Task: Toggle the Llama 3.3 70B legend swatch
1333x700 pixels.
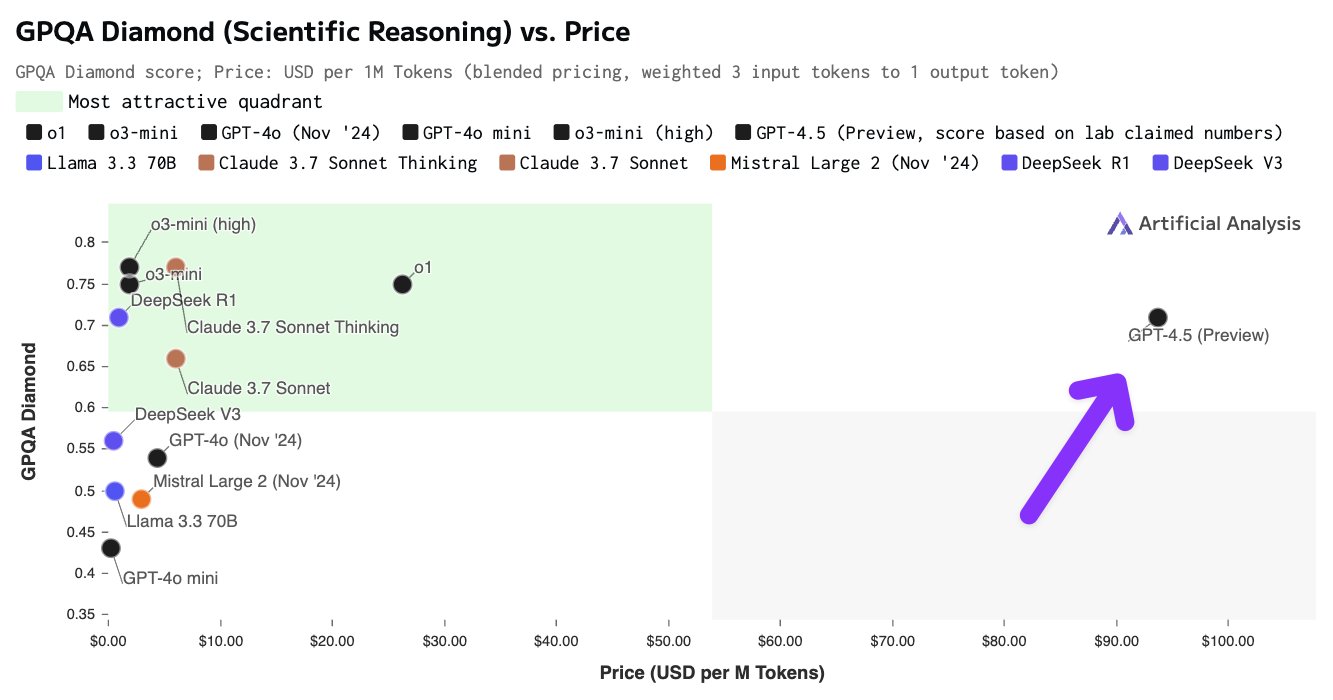Action: (34, 163)
